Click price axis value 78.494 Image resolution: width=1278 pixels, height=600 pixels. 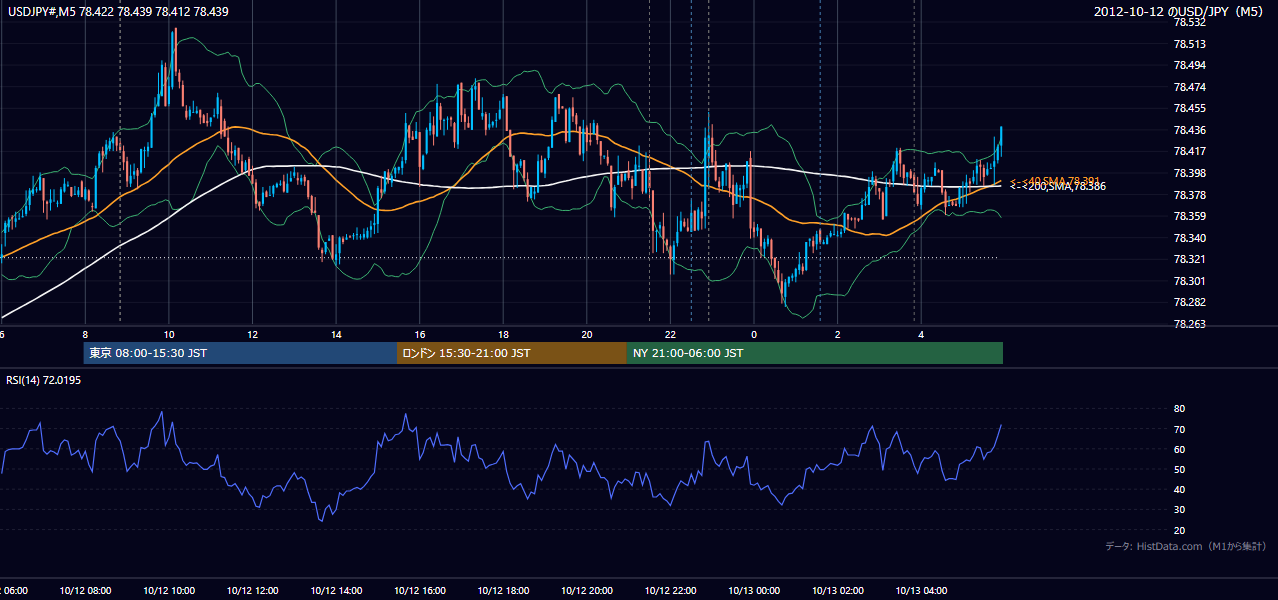pyautogui.click(x=1190, y=65)
